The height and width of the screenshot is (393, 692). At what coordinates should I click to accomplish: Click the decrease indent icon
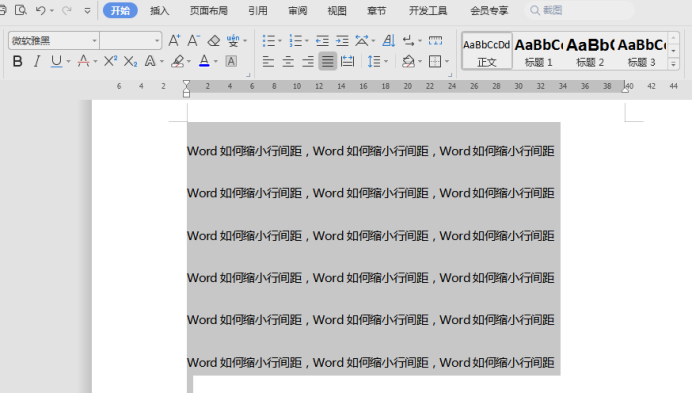coord(322,41)
